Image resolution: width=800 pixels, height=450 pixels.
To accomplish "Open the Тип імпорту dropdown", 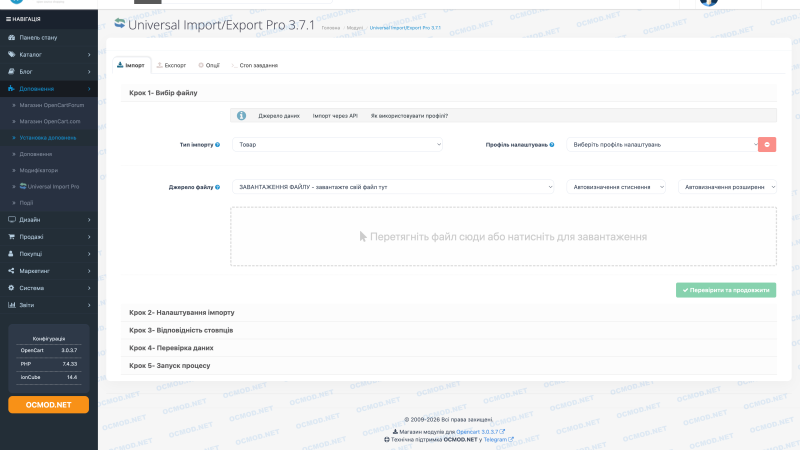I will pyautogui.click(x=337, y=144).
